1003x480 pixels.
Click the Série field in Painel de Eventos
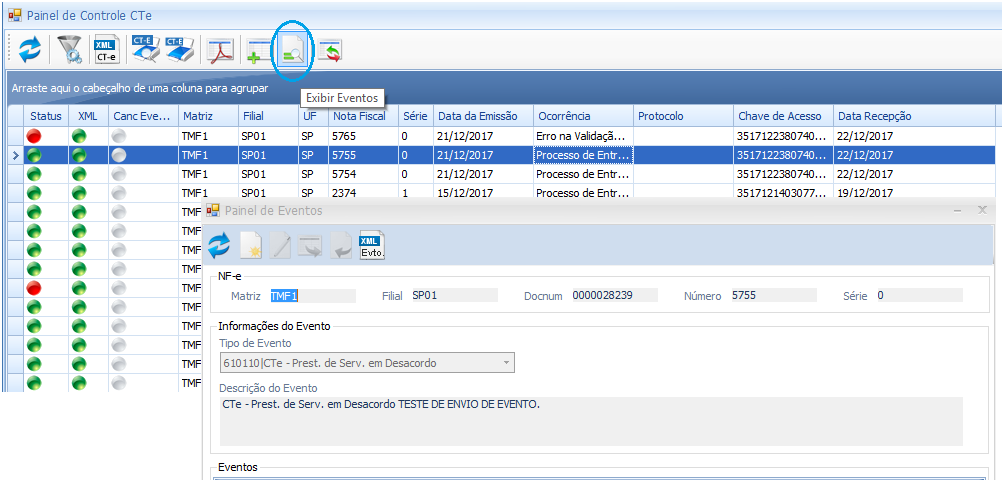(x=919, y=296)
